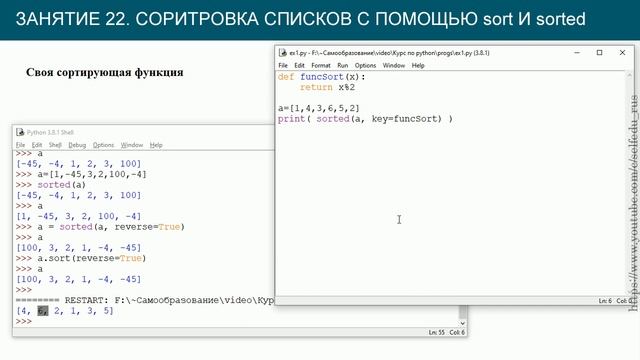Click the Python 3.8.1 Shell title text
Image resolution: width=640 pixels, height=360 pixels.
coord(50,132)
